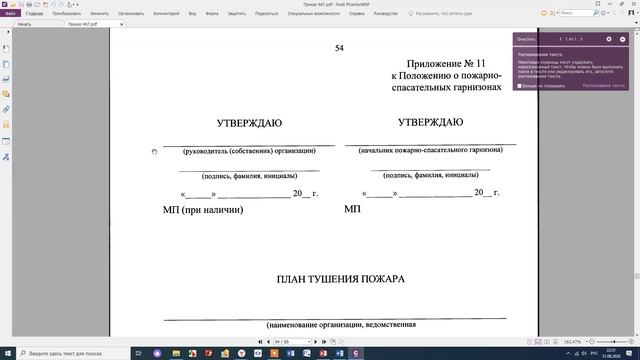Click the Print icon in quick access toolbar
The image size is (640, 360).
pos(29,4)
